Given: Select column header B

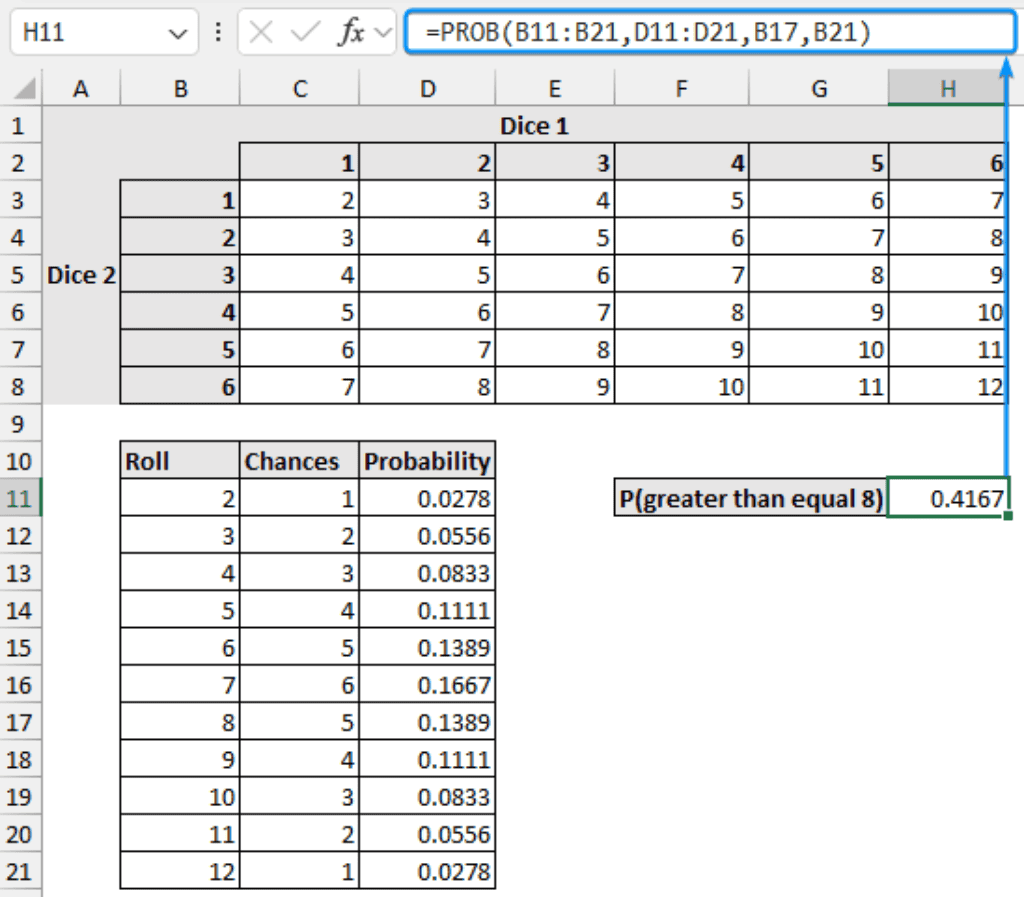Looking at the screenshot, I should (x=180, y=88).
